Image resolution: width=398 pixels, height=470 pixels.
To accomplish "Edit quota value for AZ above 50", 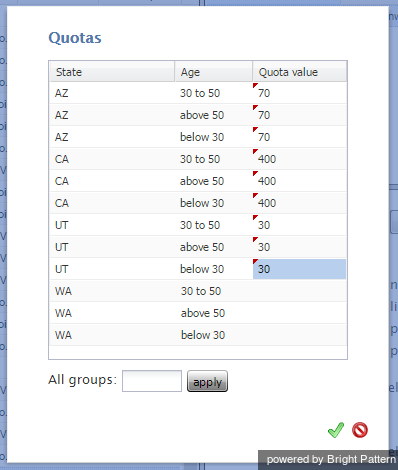I will pos(300,115).
